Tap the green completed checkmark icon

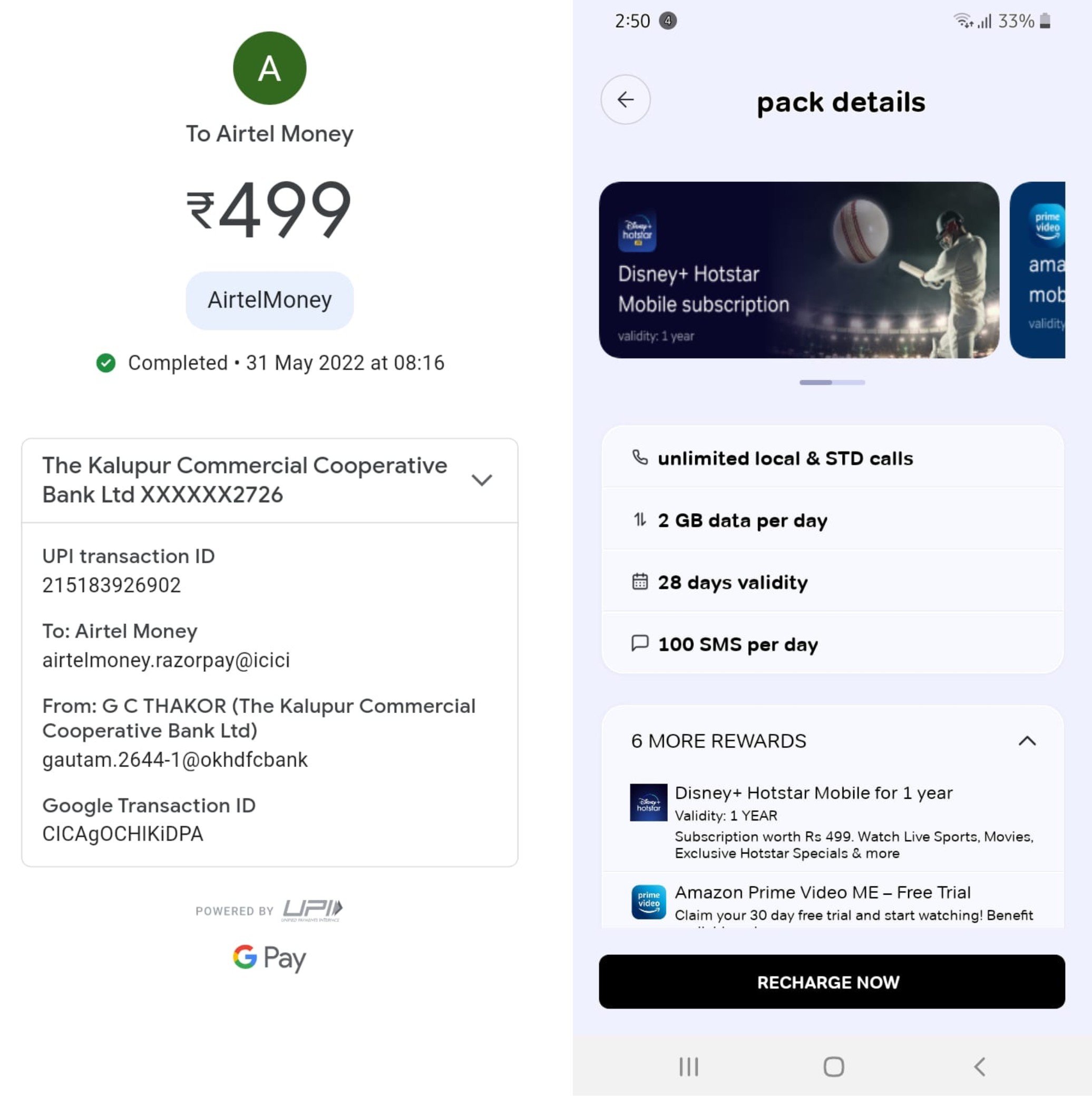click(x=106, y=363)
